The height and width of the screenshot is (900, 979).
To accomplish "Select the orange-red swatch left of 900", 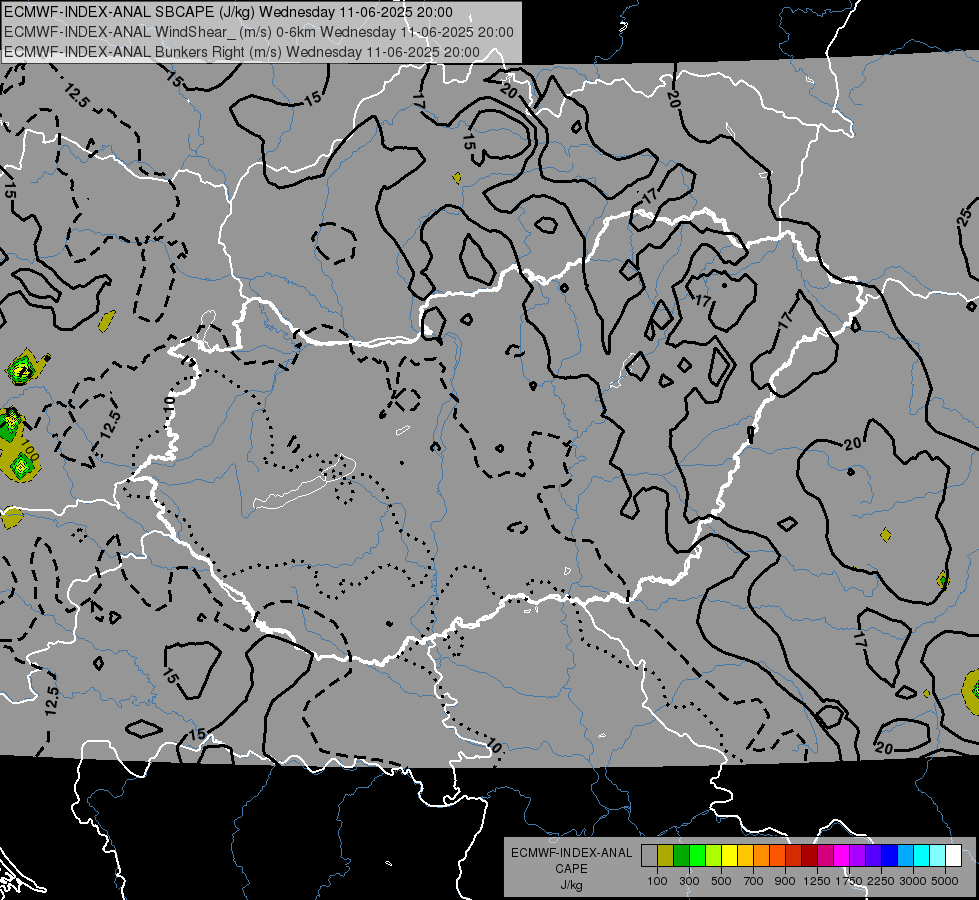I will pos(778,855).
